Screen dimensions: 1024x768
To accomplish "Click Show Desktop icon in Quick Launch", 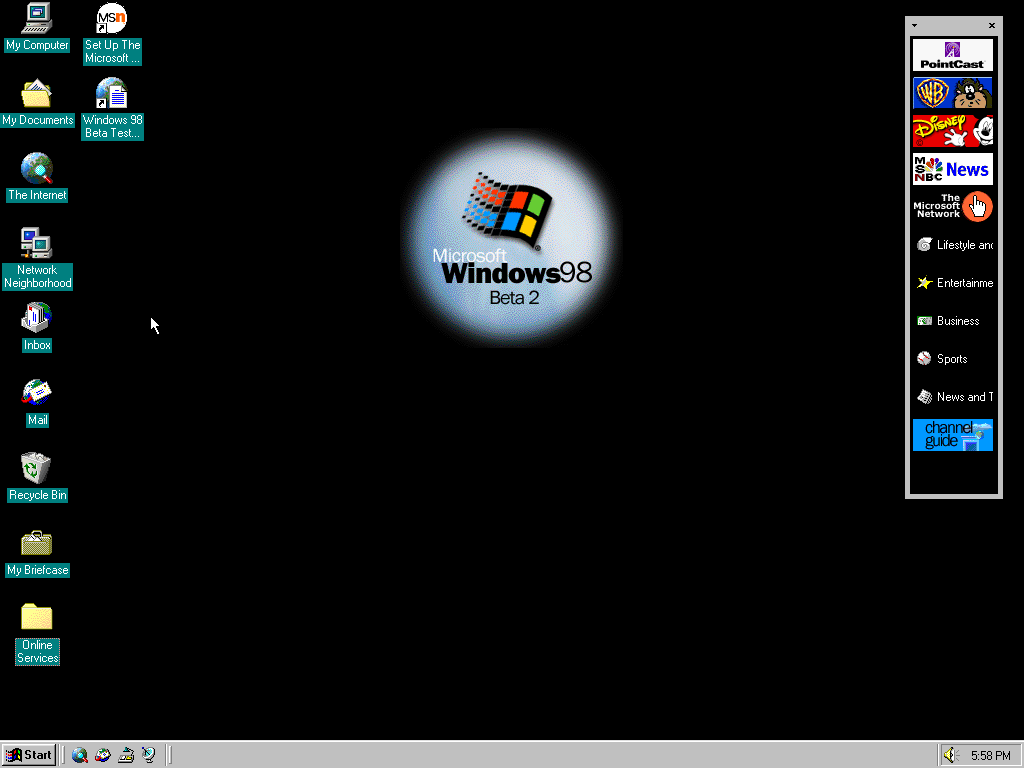I will tap(126, 756).
